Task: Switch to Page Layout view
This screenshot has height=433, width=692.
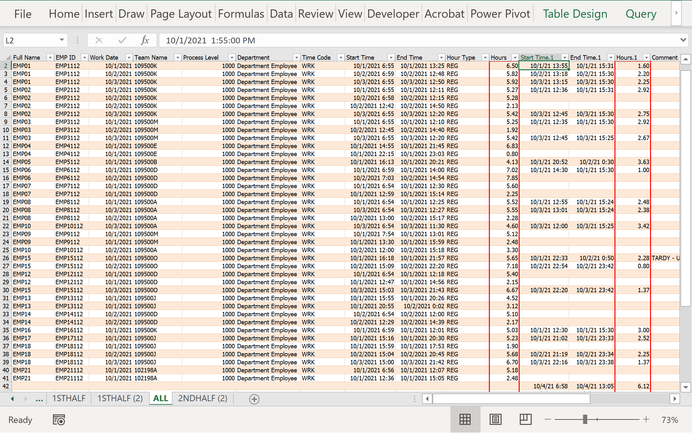Action: point(495,419)
